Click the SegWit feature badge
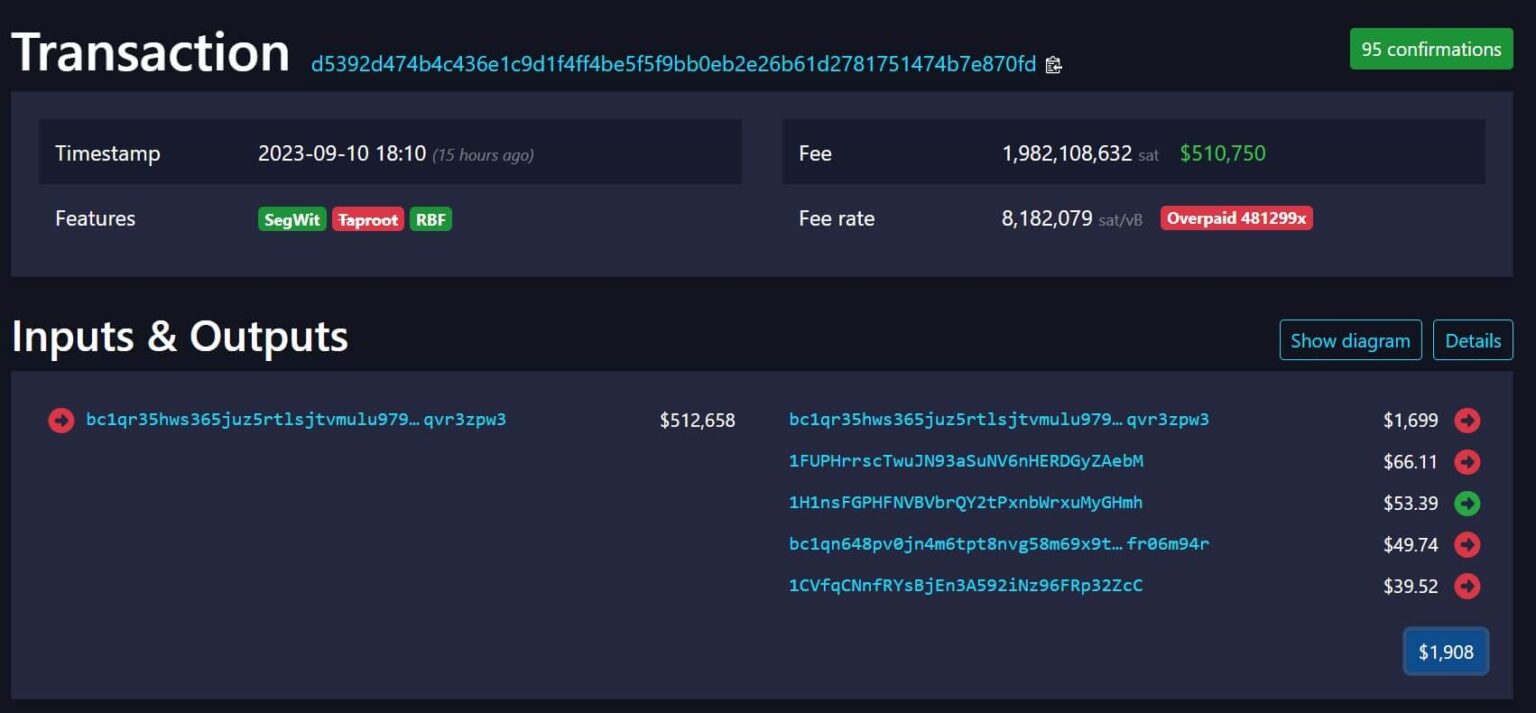The width and height of the screenshot is (1536, 713). (292, 220)
